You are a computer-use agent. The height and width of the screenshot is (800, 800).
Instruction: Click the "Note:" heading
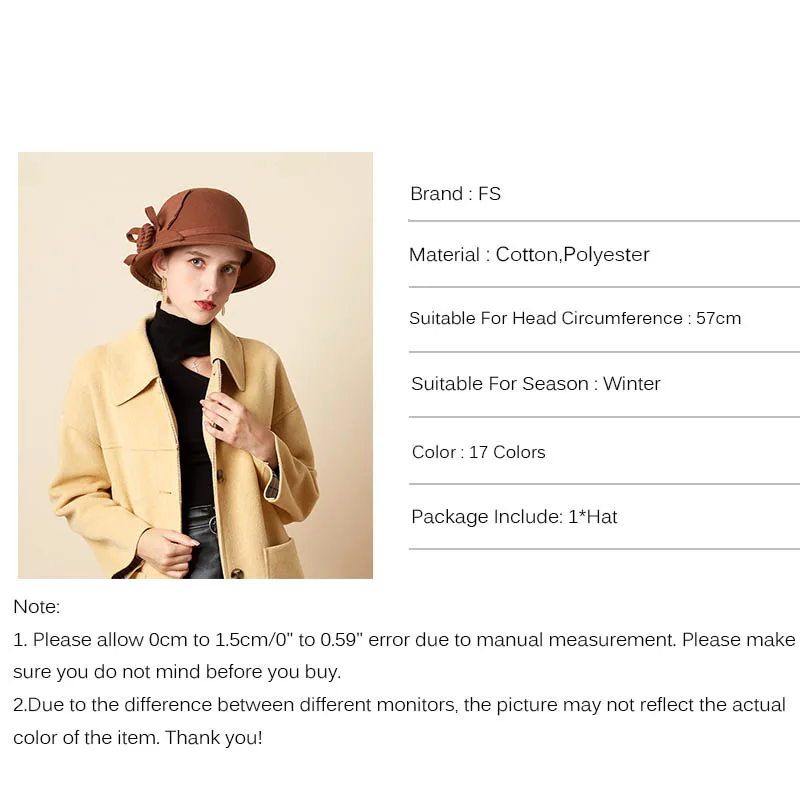pos(37,607)
